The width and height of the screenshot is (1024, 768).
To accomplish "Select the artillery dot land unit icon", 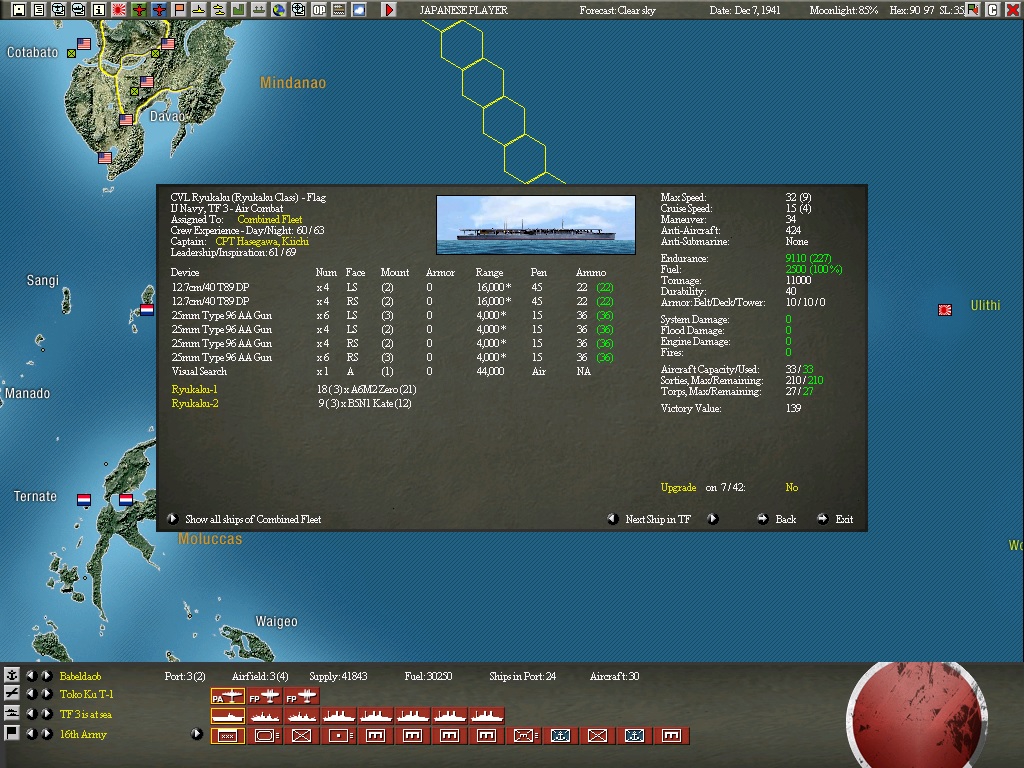I will click(338, 736).
